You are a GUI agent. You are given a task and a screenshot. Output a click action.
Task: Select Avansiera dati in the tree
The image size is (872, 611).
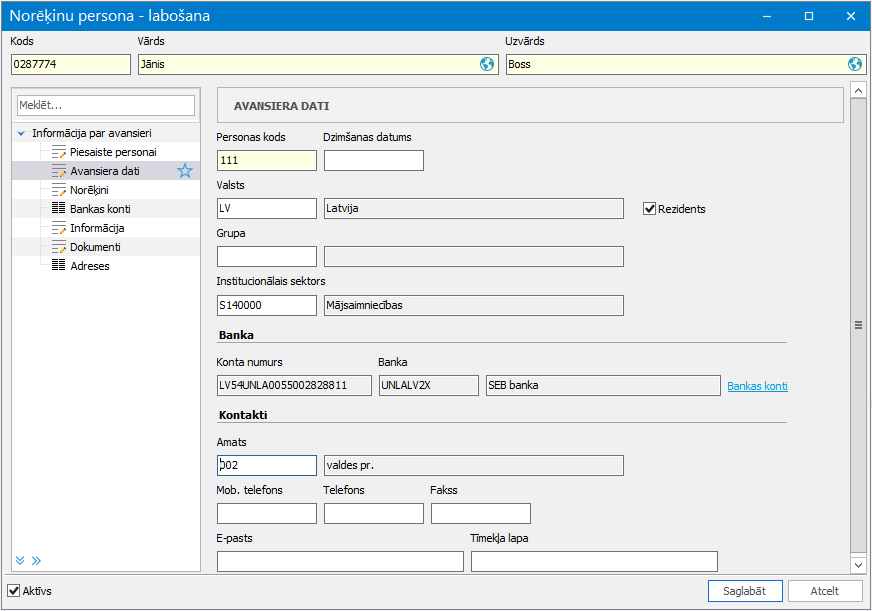(105, 171)
